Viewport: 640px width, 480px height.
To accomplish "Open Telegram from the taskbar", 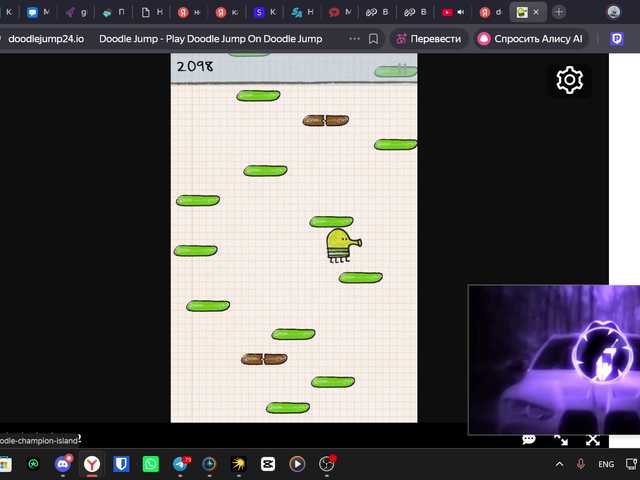I will pyautogui.click(x=180, y=464).
